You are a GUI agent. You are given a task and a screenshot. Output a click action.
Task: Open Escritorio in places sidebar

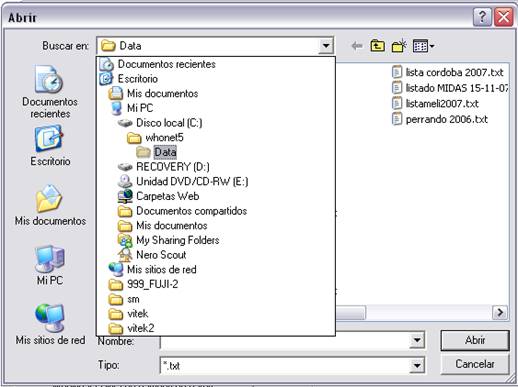[x=50, y=145]
